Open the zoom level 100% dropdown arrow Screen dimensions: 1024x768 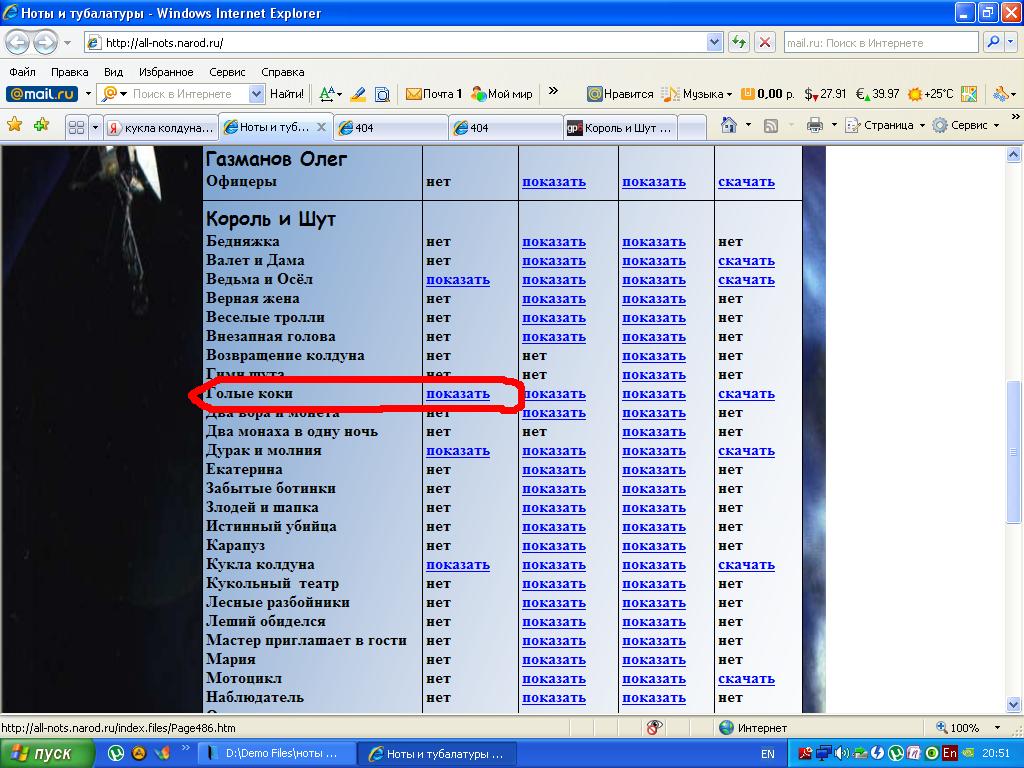point(997,728)
